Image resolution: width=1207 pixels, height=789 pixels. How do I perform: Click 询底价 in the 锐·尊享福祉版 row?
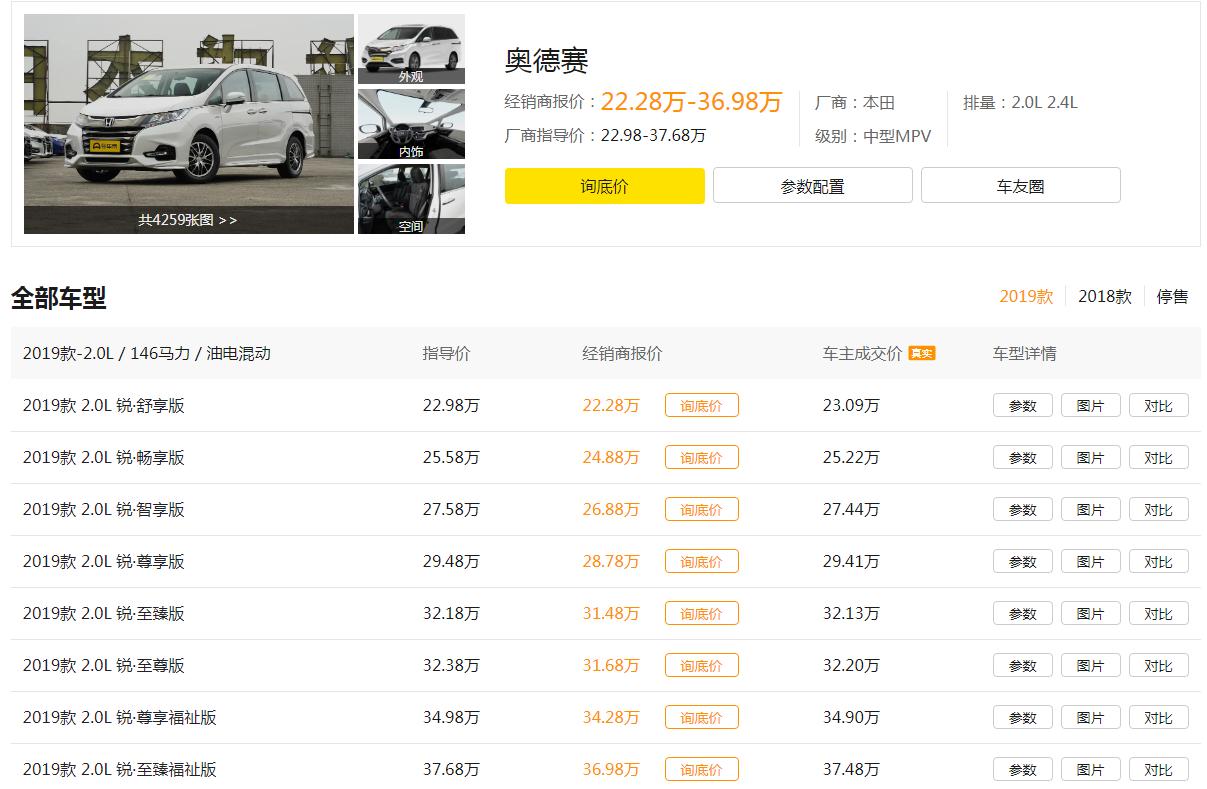tap(701, 717)
